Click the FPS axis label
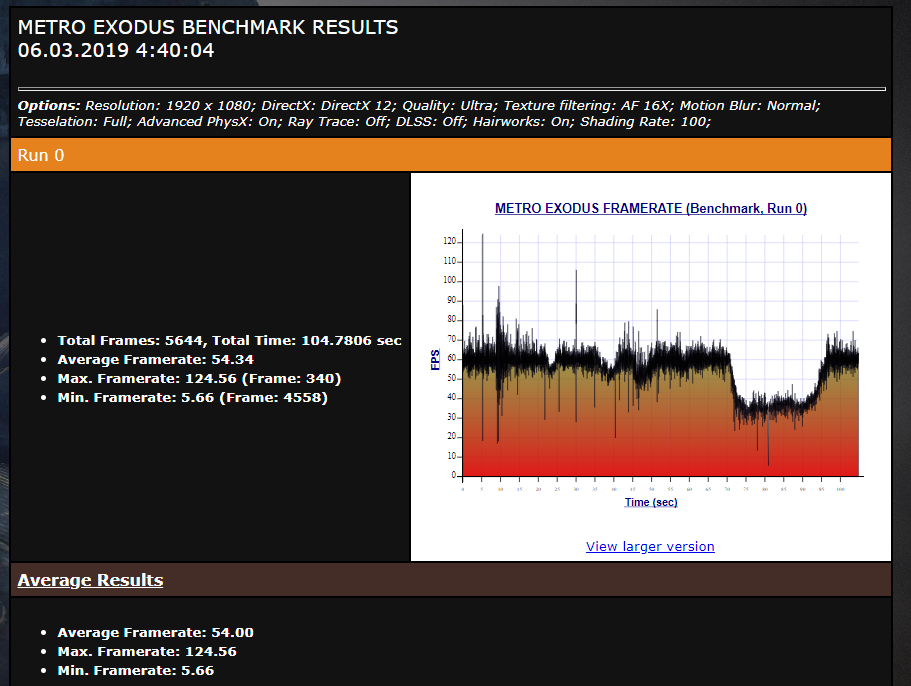 click(435, 360)
